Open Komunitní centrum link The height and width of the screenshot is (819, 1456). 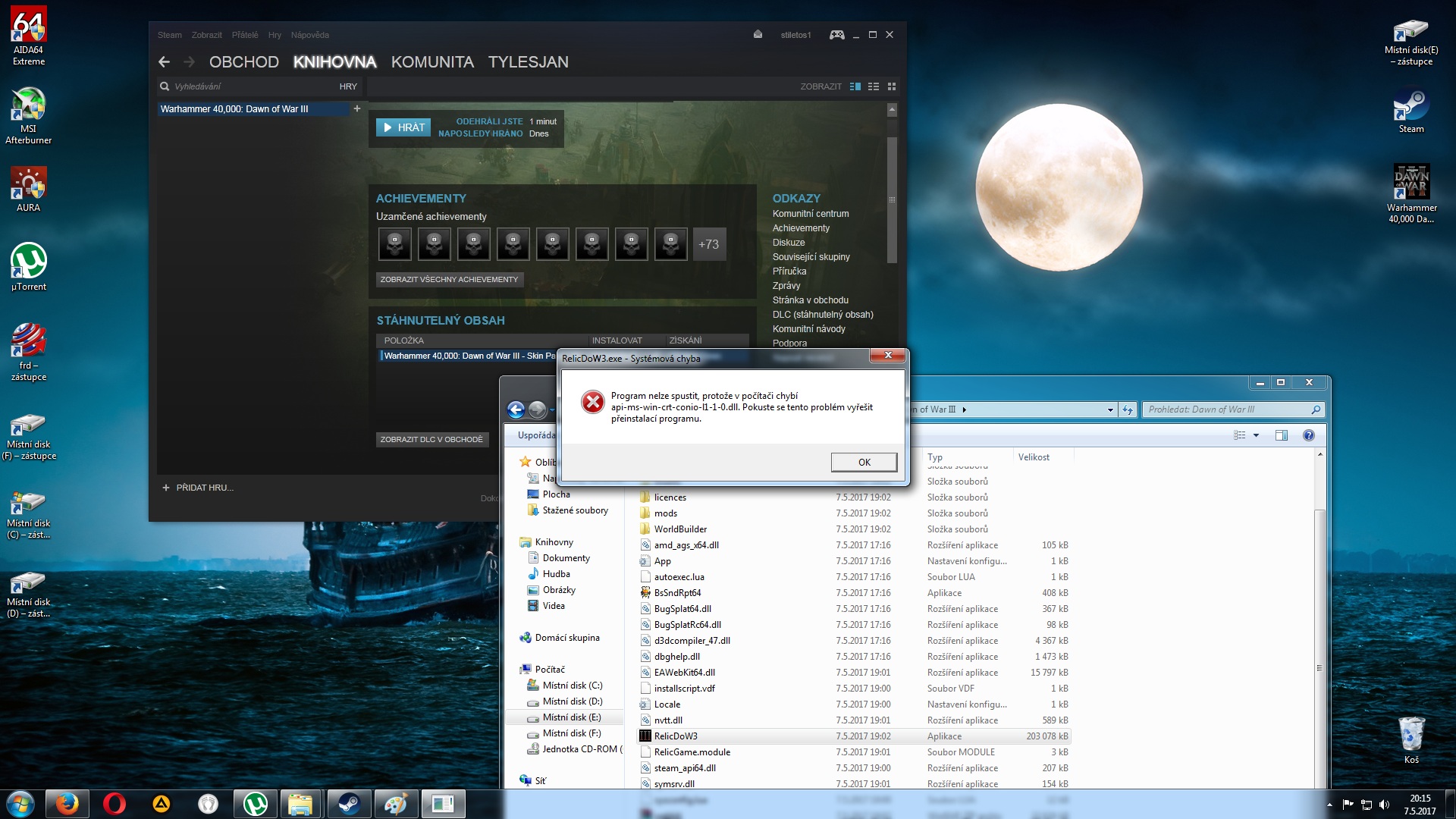click(810, 214)
